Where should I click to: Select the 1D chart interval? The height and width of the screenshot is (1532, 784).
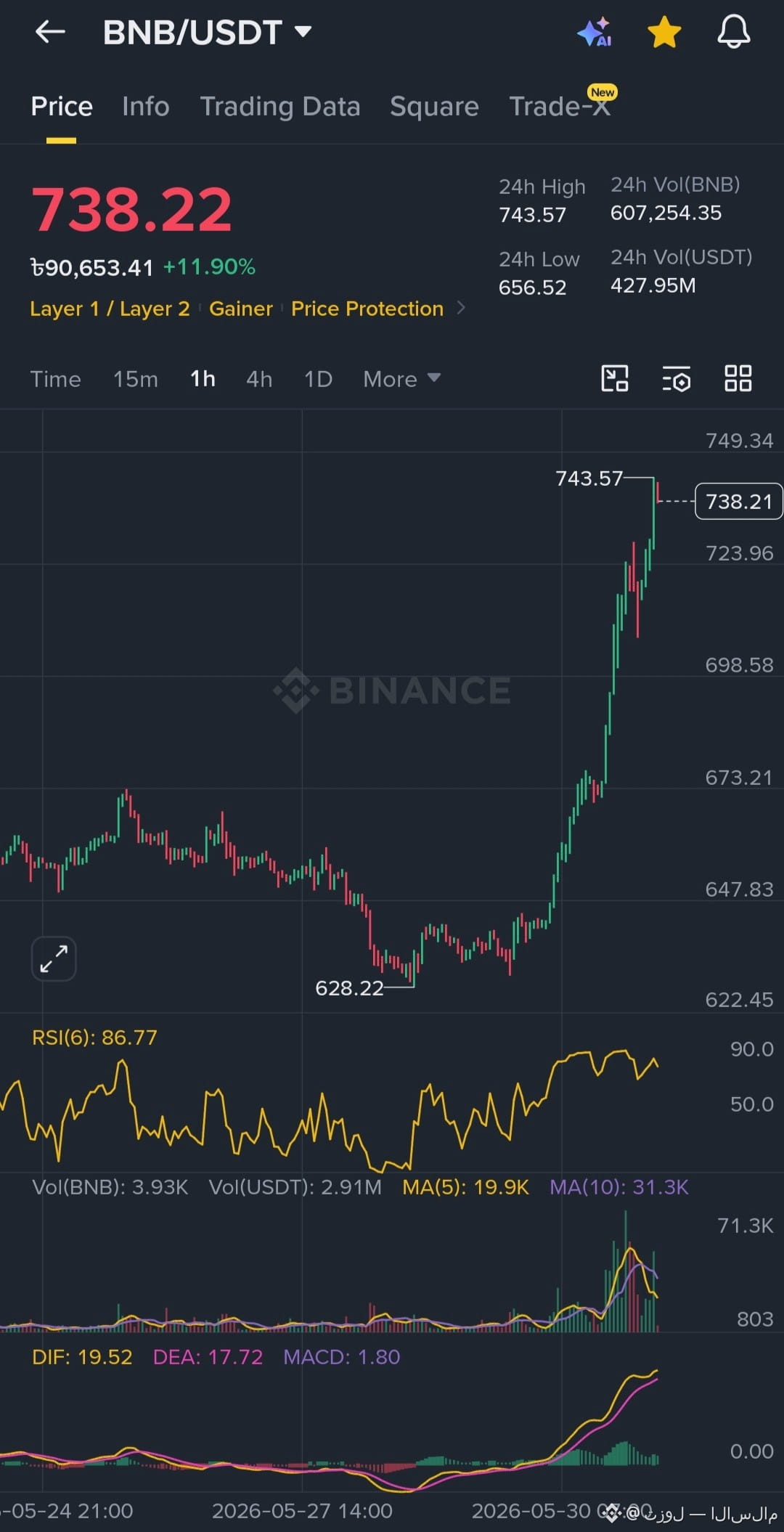click(318, 379)
